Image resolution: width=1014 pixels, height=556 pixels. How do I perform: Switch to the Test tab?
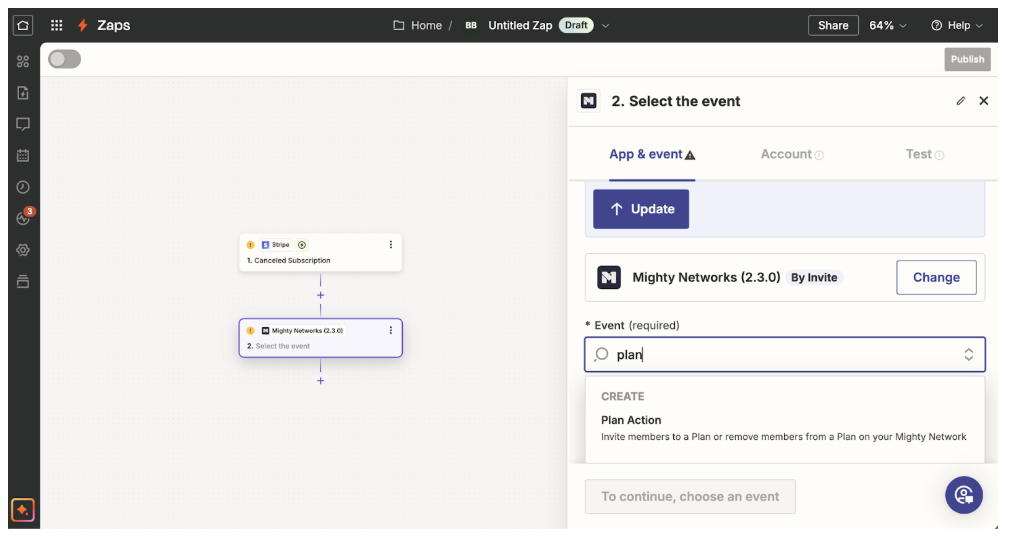925,155
